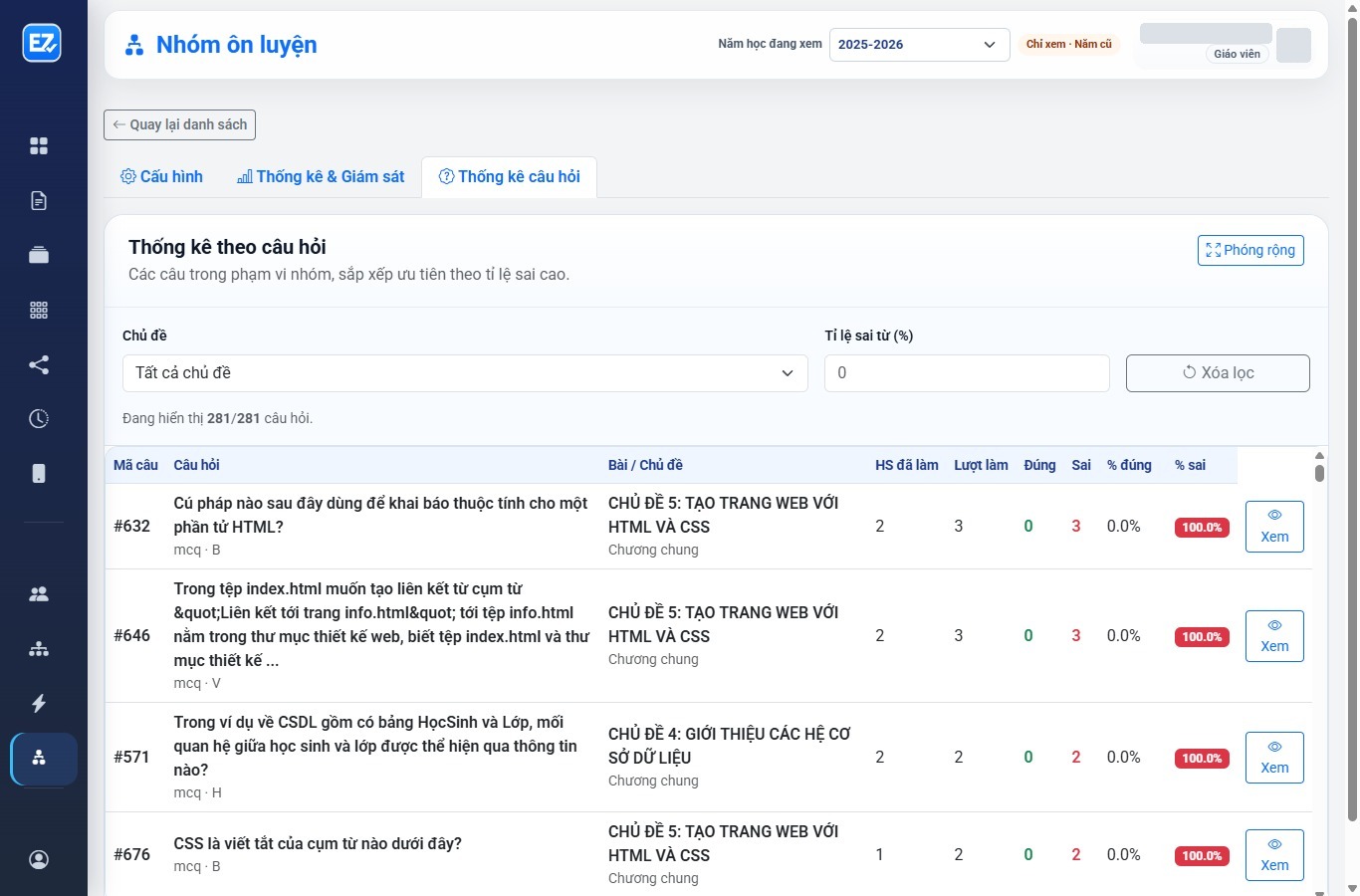Open the clock history icon in sidebar

tap(39, 418)
